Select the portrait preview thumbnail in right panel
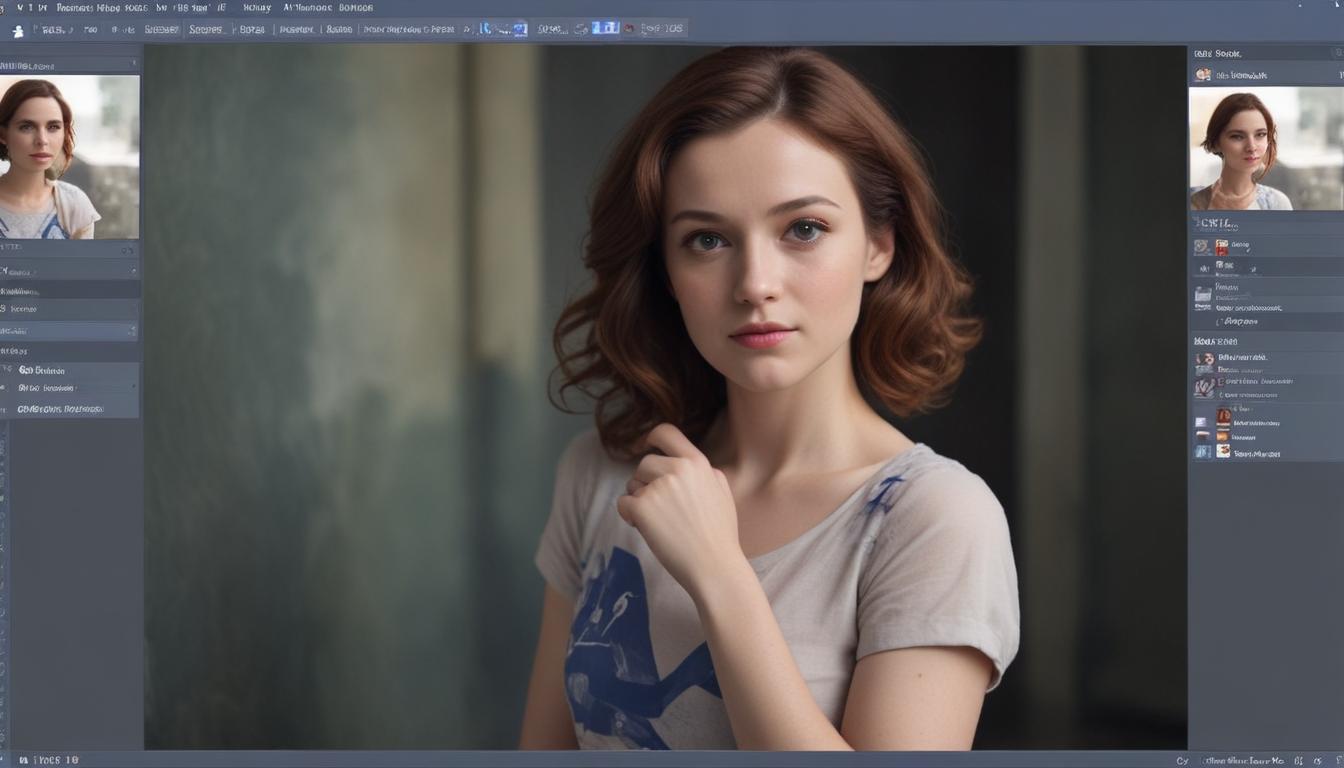Screen dimensions: 1344x768 click(1265, 148)
